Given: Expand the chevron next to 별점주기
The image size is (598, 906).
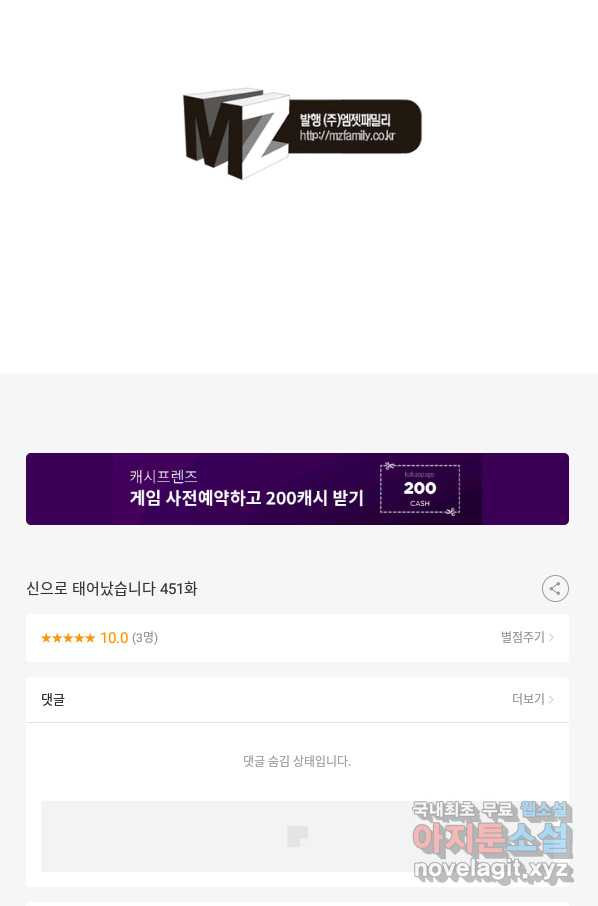Looking at the screenshot, I should click(552, 638).
